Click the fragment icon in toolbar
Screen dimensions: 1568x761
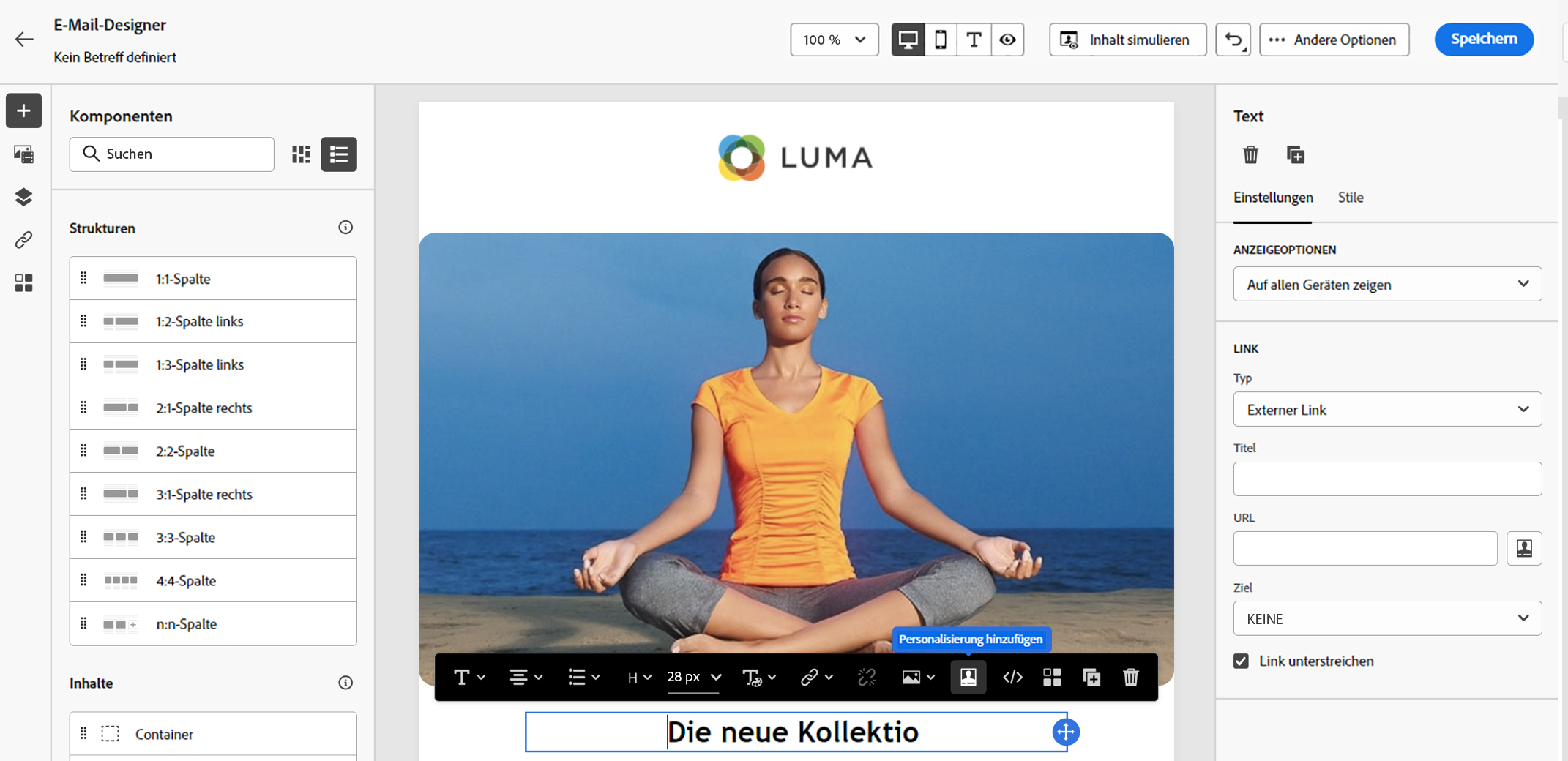coord(1052,678)
